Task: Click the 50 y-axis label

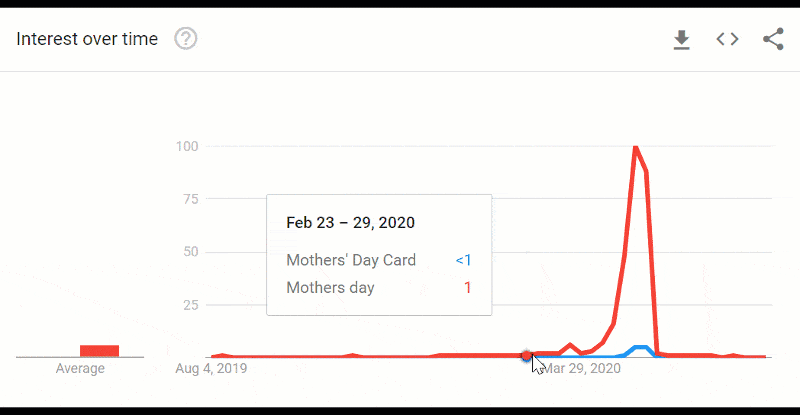Action: (x=190, y=252)
